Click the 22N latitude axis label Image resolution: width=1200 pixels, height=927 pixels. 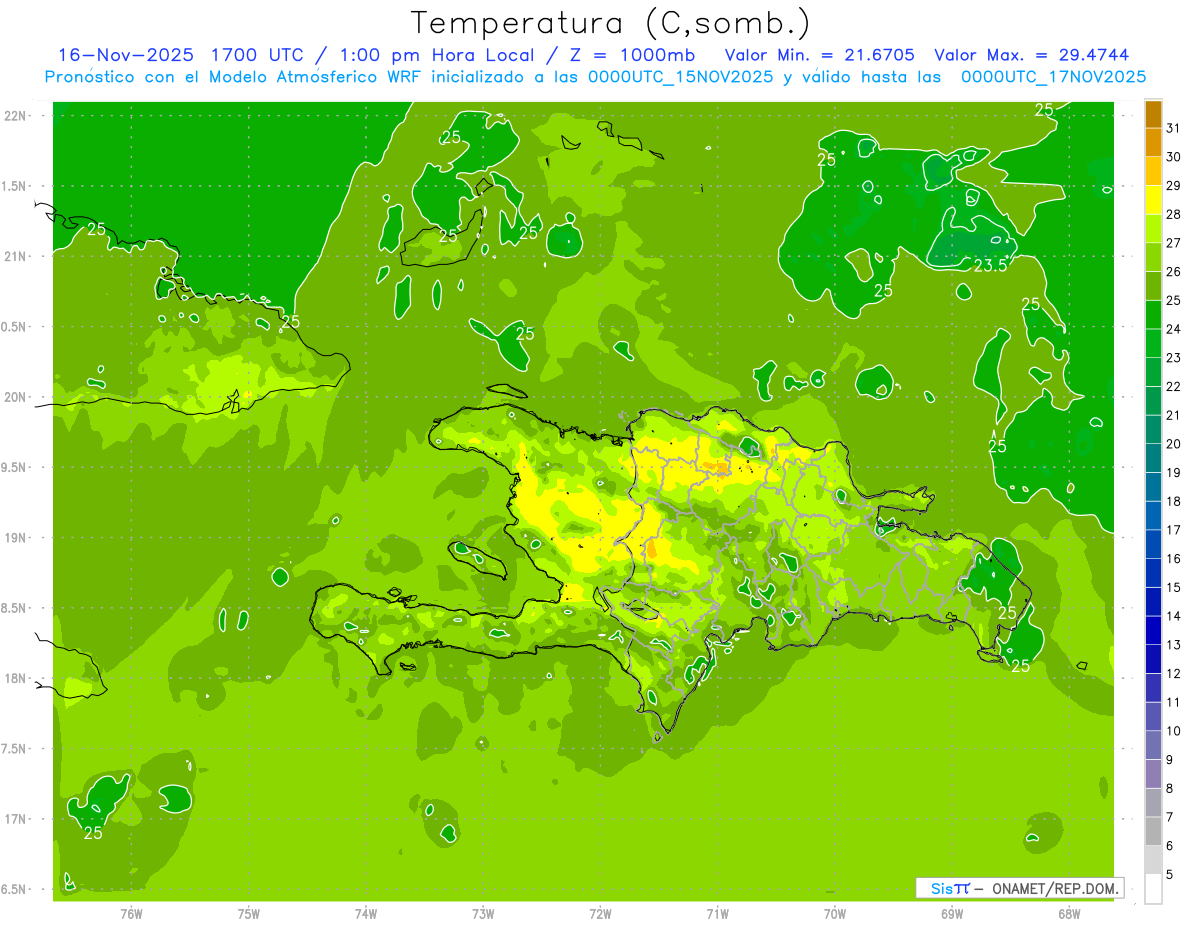point(17,116)
